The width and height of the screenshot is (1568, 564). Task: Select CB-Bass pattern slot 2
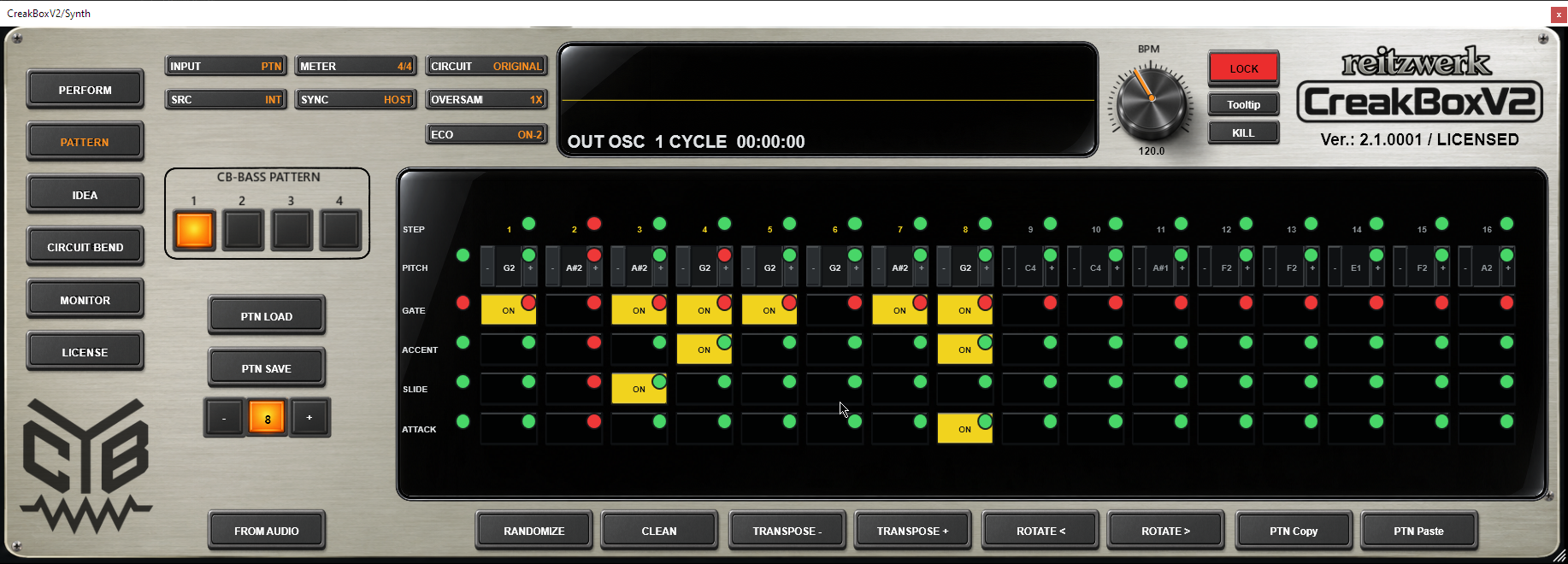pyautogui.click(x=243, y=230)
